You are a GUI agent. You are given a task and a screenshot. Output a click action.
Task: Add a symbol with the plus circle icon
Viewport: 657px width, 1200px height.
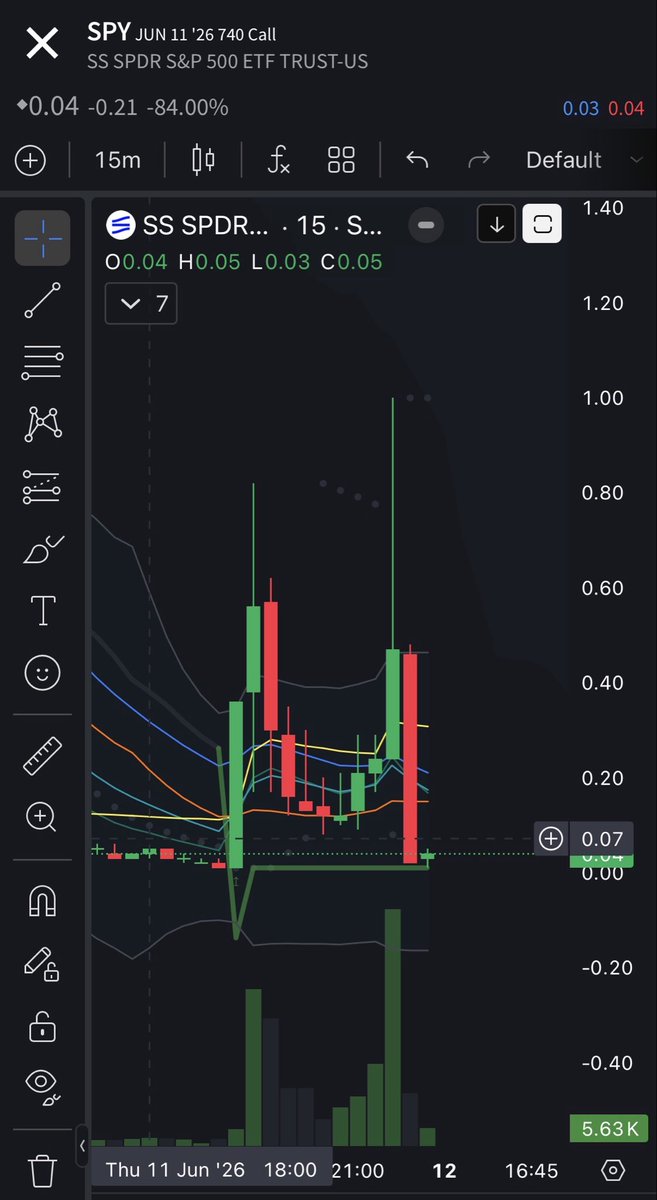click(30, 160)
